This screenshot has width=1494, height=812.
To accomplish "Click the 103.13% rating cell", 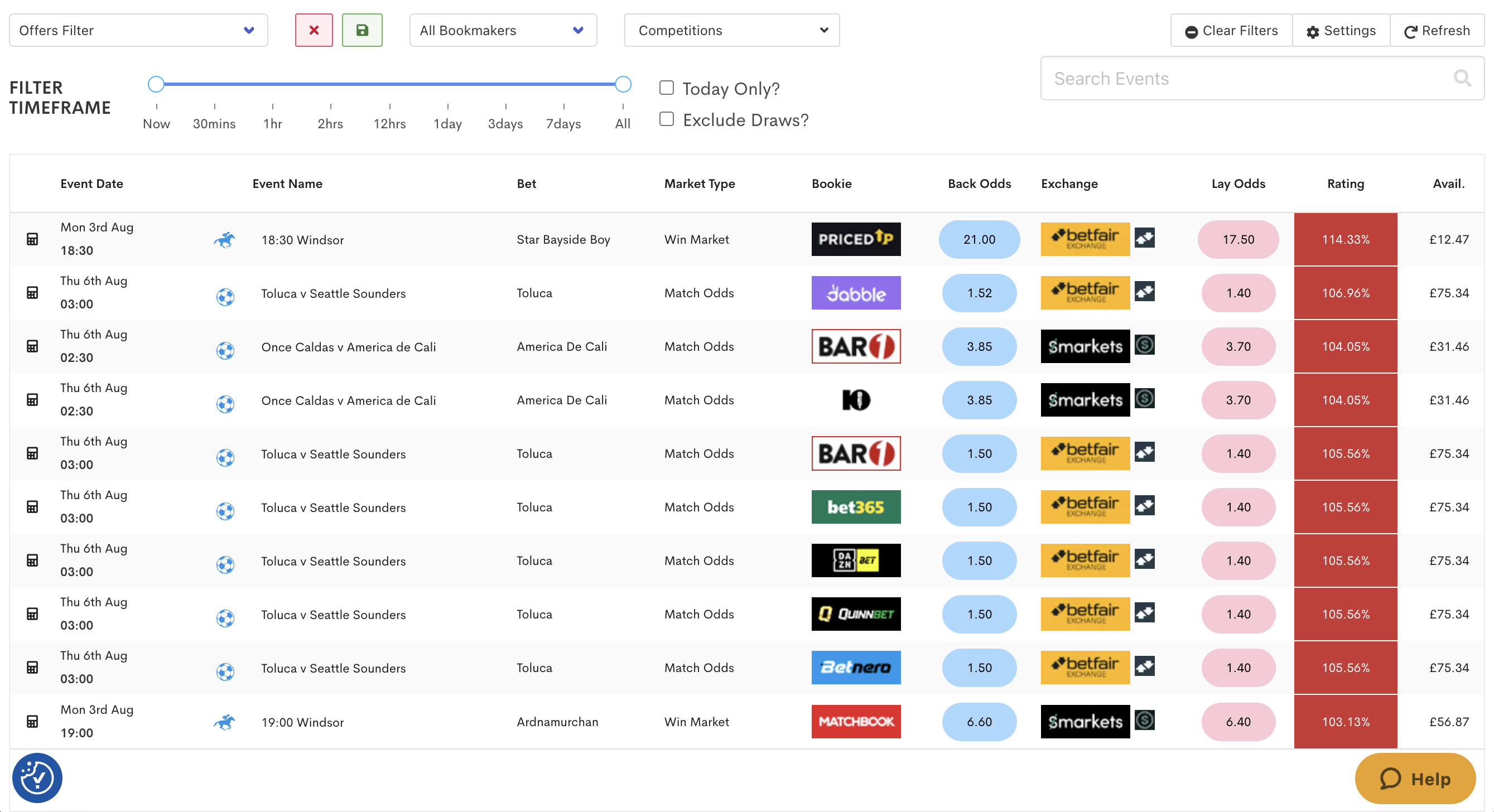I will [x=1346, y=722].
